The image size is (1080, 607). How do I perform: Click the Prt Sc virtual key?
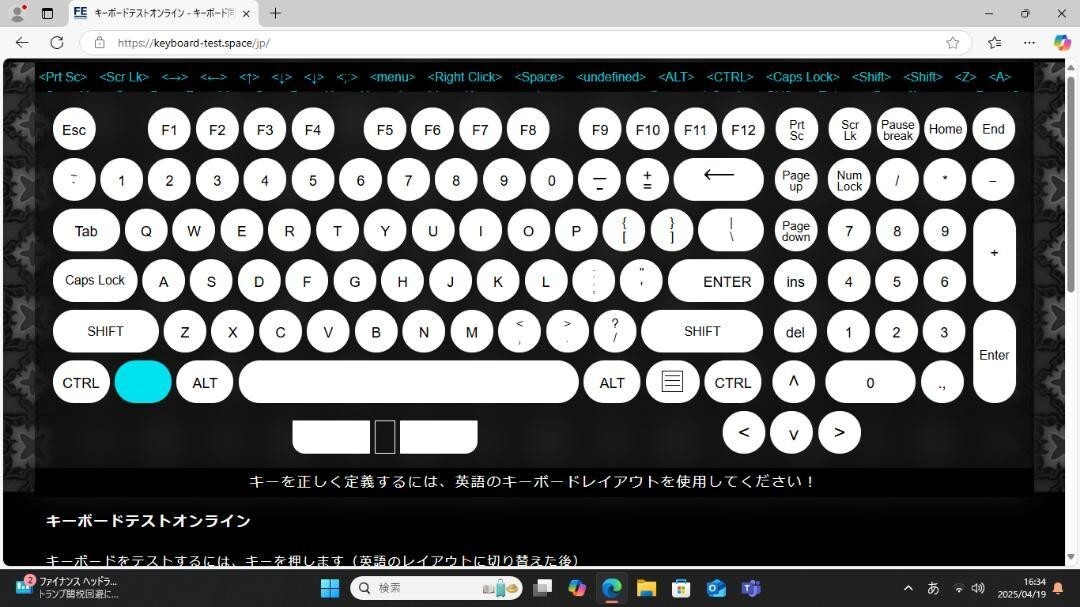tap(796, 130)
